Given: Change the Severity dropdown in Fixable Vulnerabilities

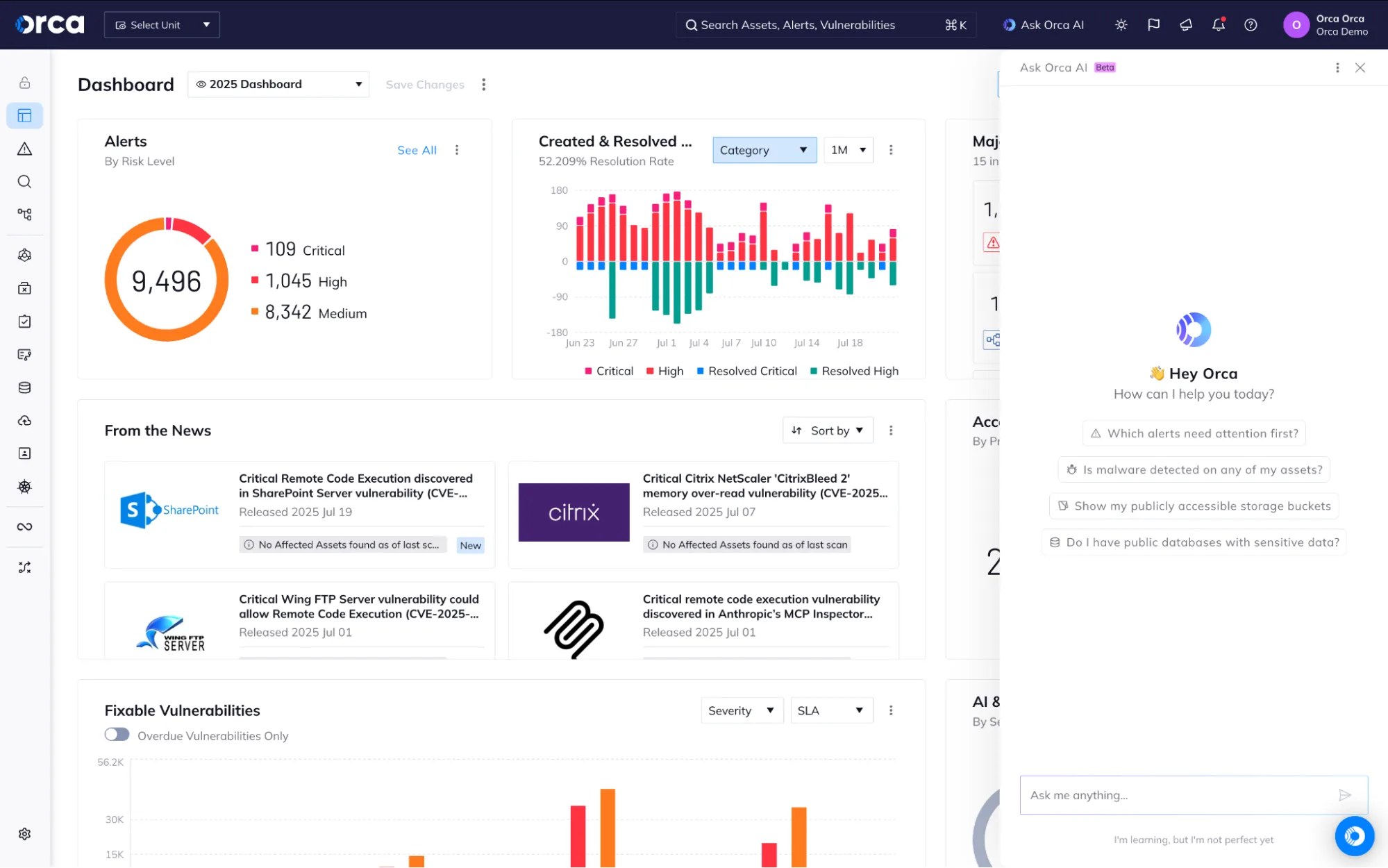Looking at the screenshot, I should pos(742,710).
